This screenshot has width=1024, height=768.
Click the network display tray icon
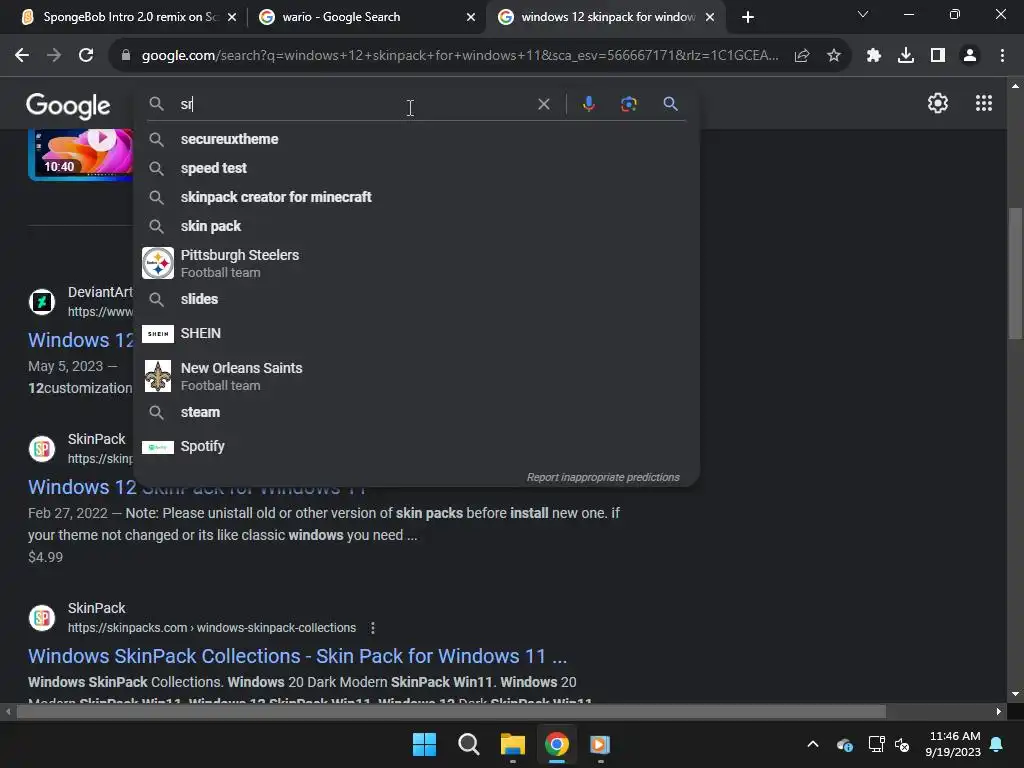(876, 744)
